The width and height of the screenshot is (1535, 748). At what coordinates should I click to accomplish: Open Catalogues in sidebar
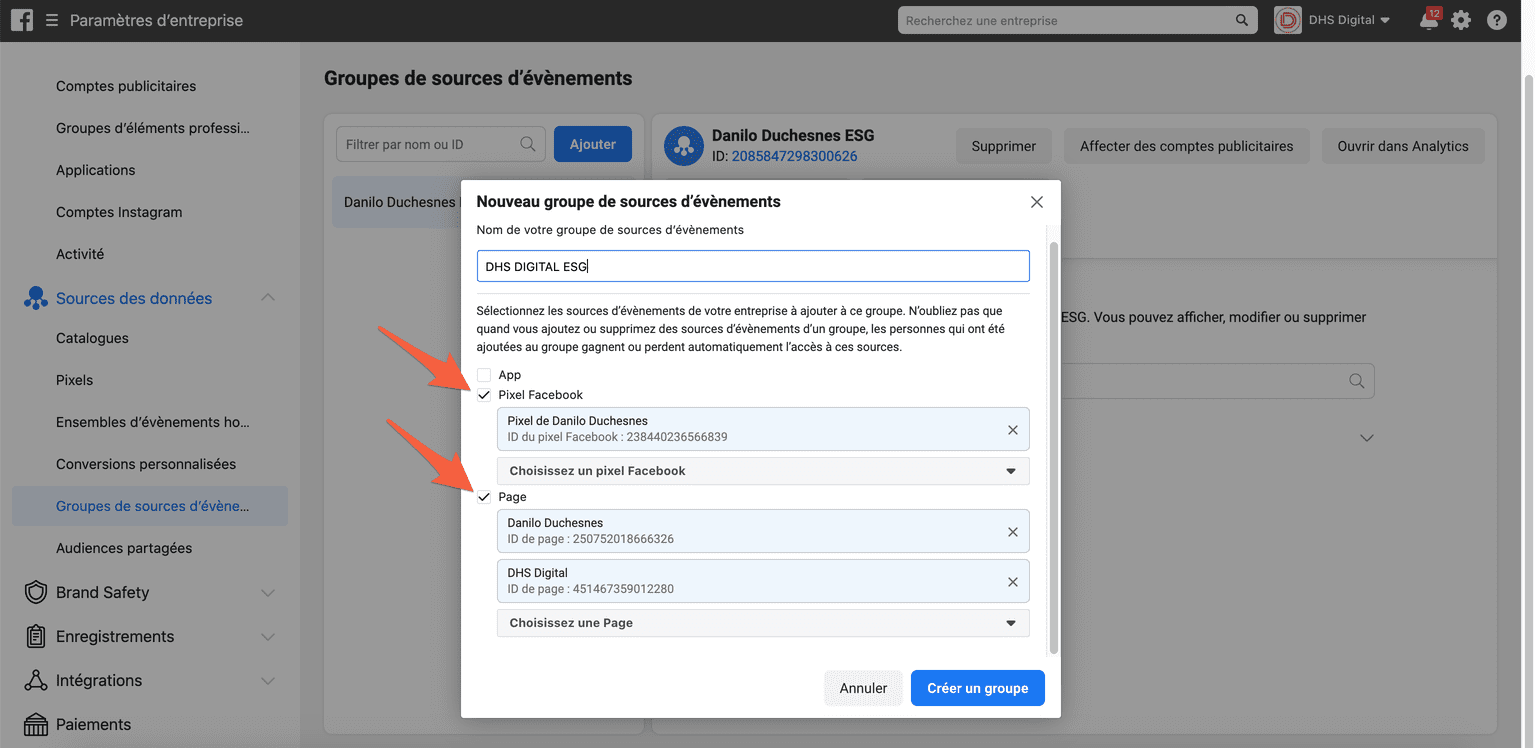tap(92, 338)
